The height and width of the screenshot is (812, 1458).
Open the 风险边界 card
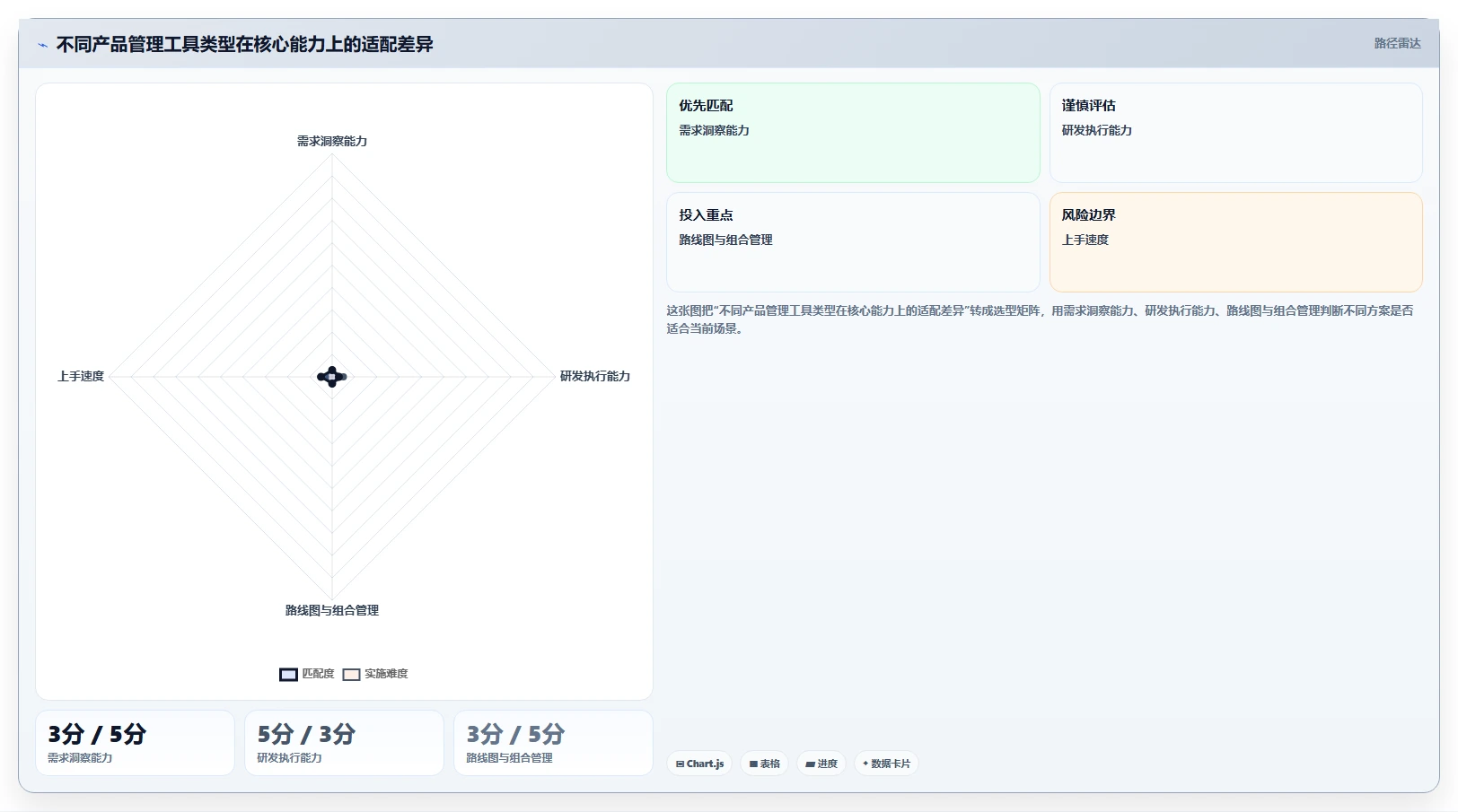point(1235,242)
